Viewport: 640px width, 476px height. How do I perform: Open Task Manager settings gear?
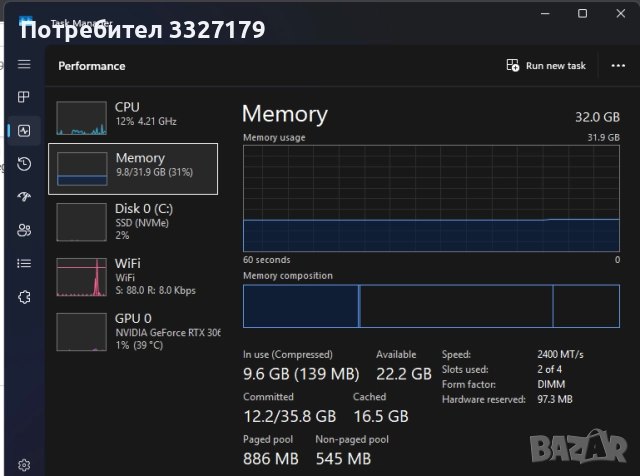click(x=24, y=465)
